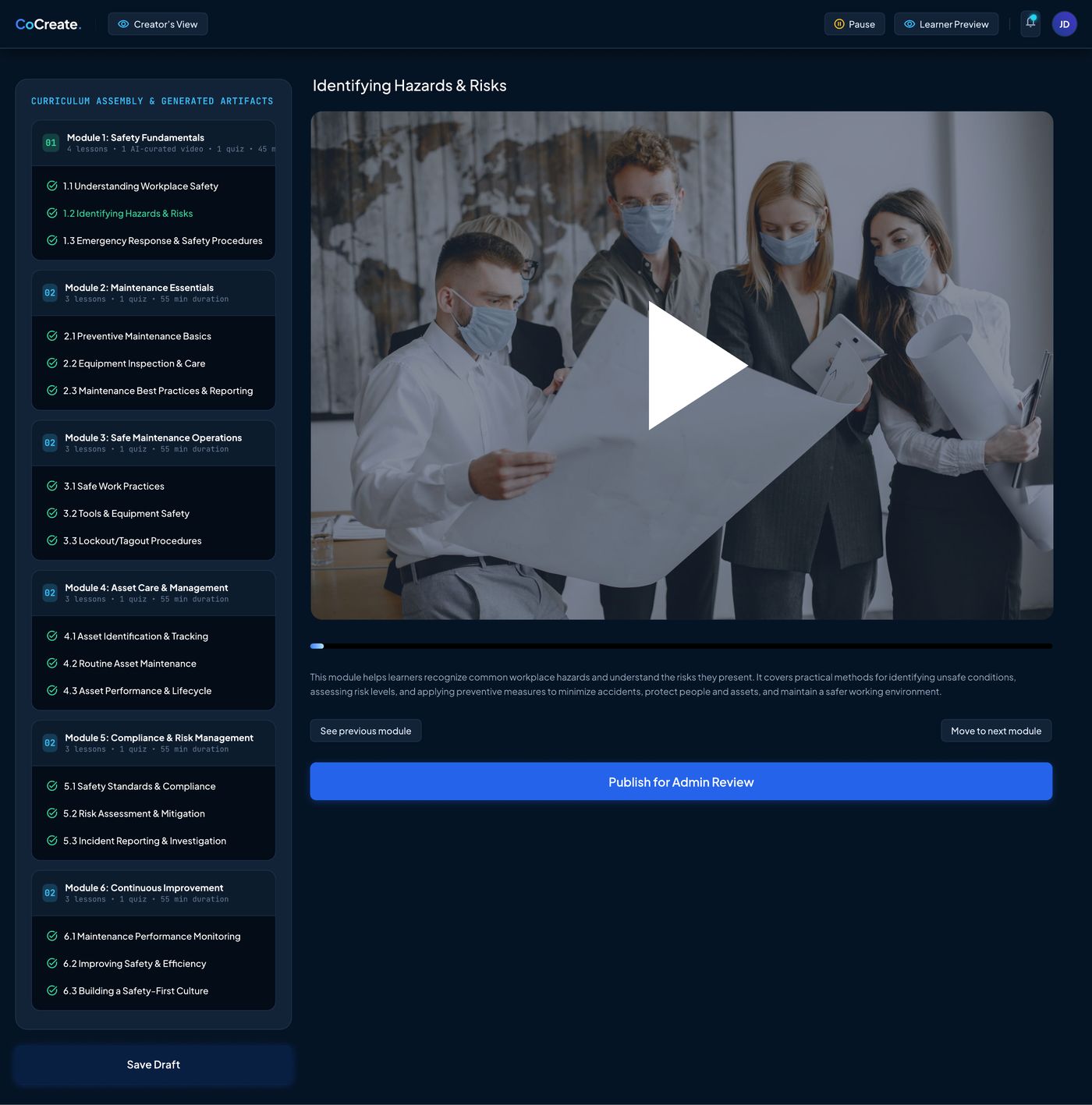Play the Identifying Hazards & Risks video
Screen dimensions: 1092x1105
coord(697,365)
